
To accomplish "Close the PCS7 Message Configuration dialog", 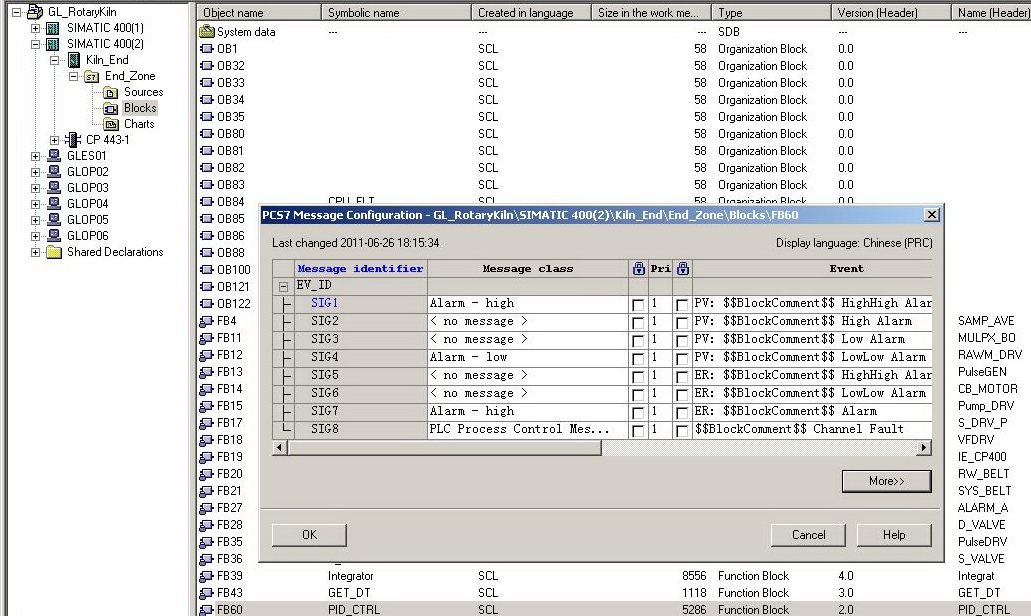I will point(931,215).
